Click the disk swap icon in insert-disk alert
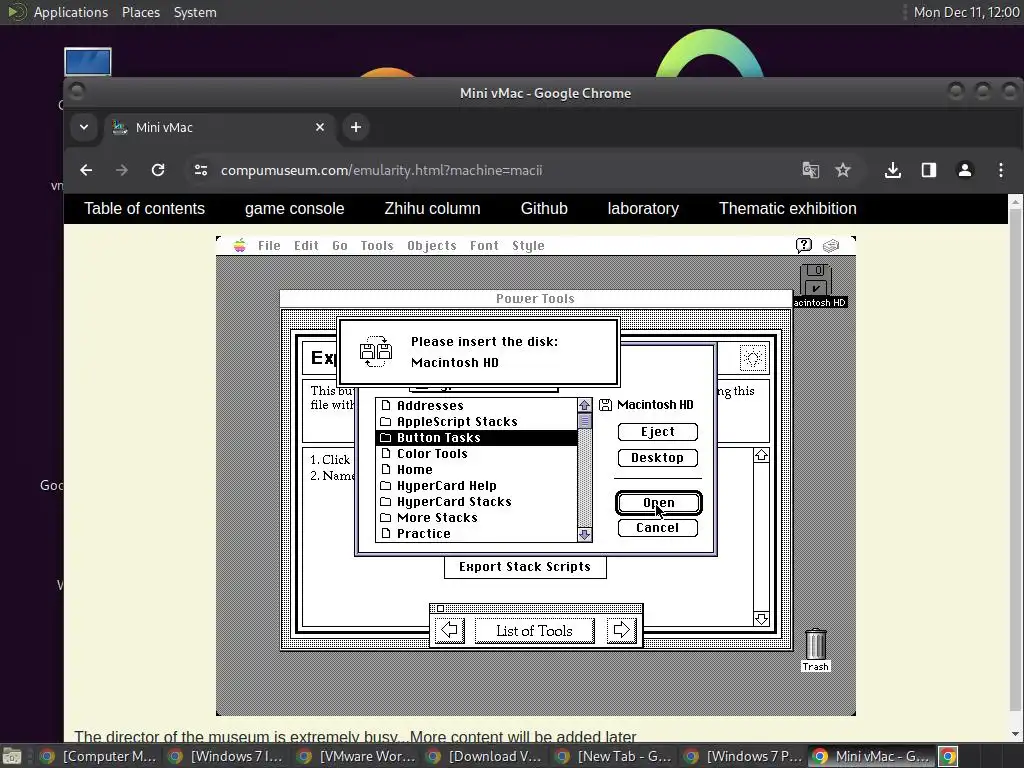 click(376, 351)
